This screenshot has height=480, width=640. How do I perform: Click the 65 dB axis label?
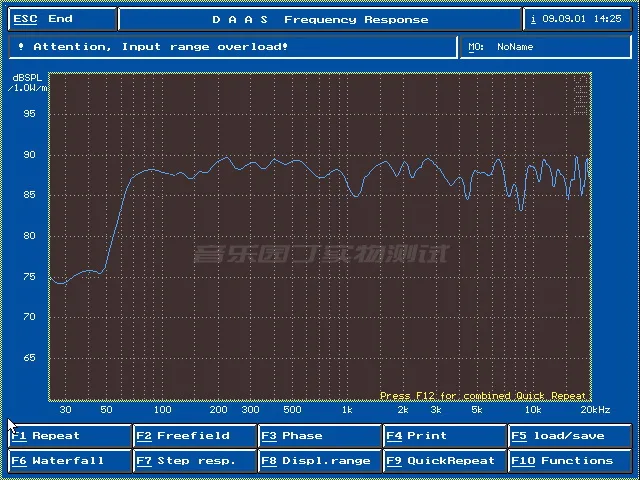pos(29,358)
